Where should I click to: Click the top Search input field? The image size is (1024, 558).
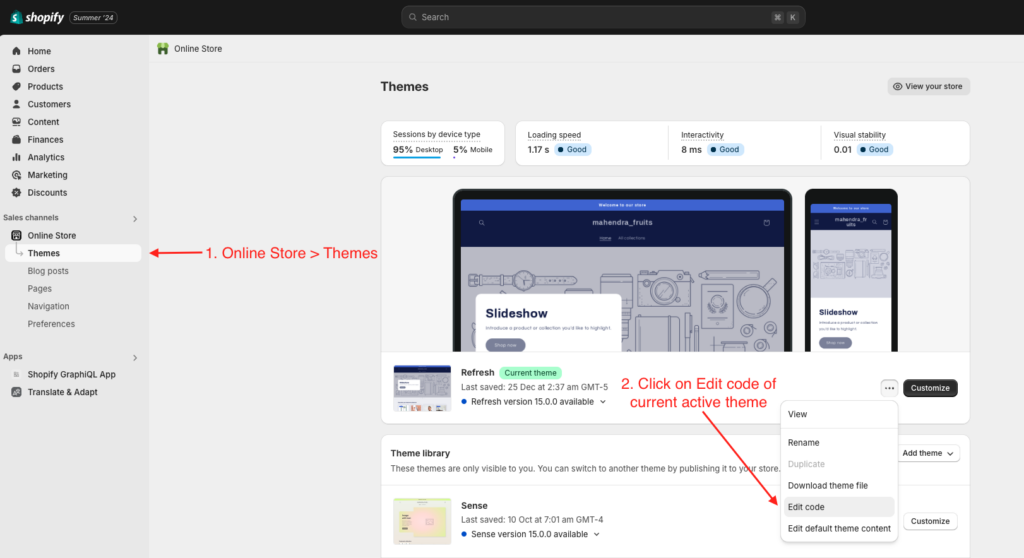[602, 17]
